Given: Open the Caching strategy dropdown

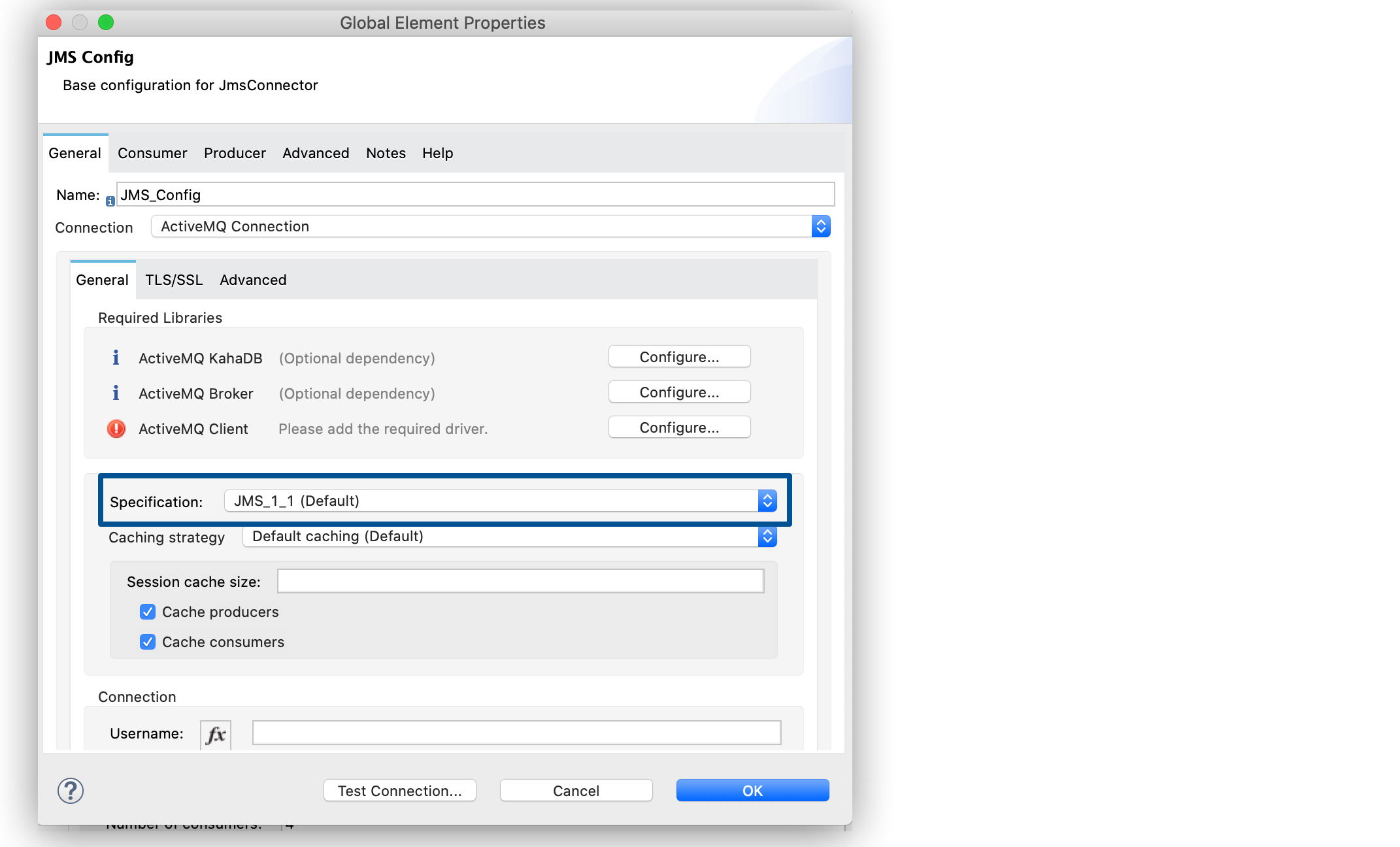Looking at the screenshot, I should [768, 536].
